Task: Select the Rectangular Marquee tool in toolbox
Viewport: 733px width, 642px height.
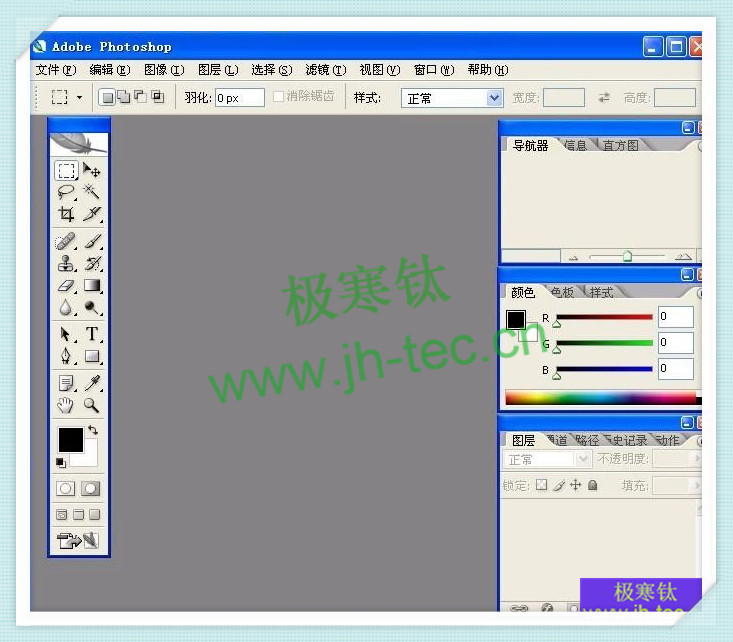Action: tap(66, 170)
